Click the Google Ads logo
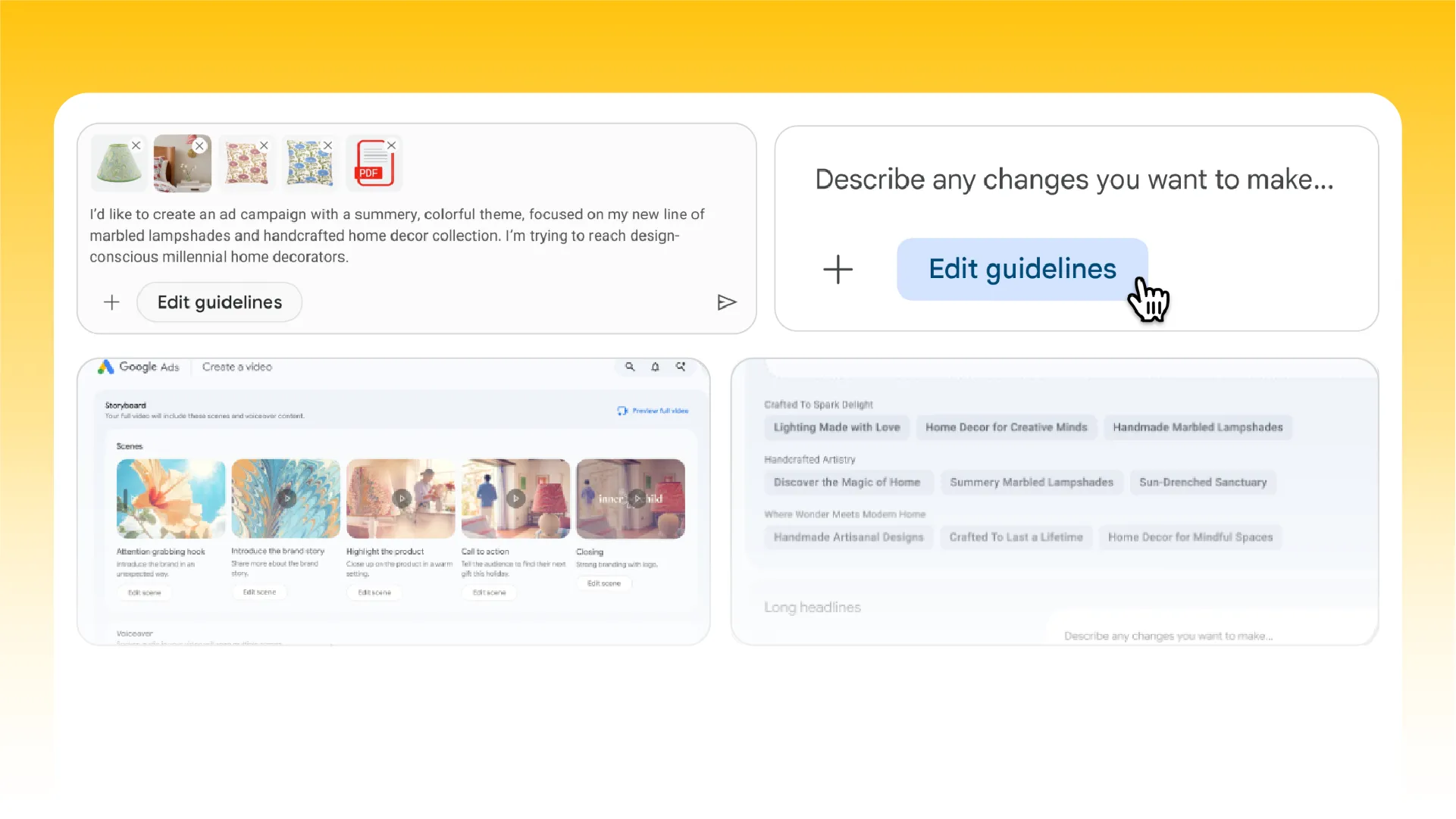 coord(139,367)
